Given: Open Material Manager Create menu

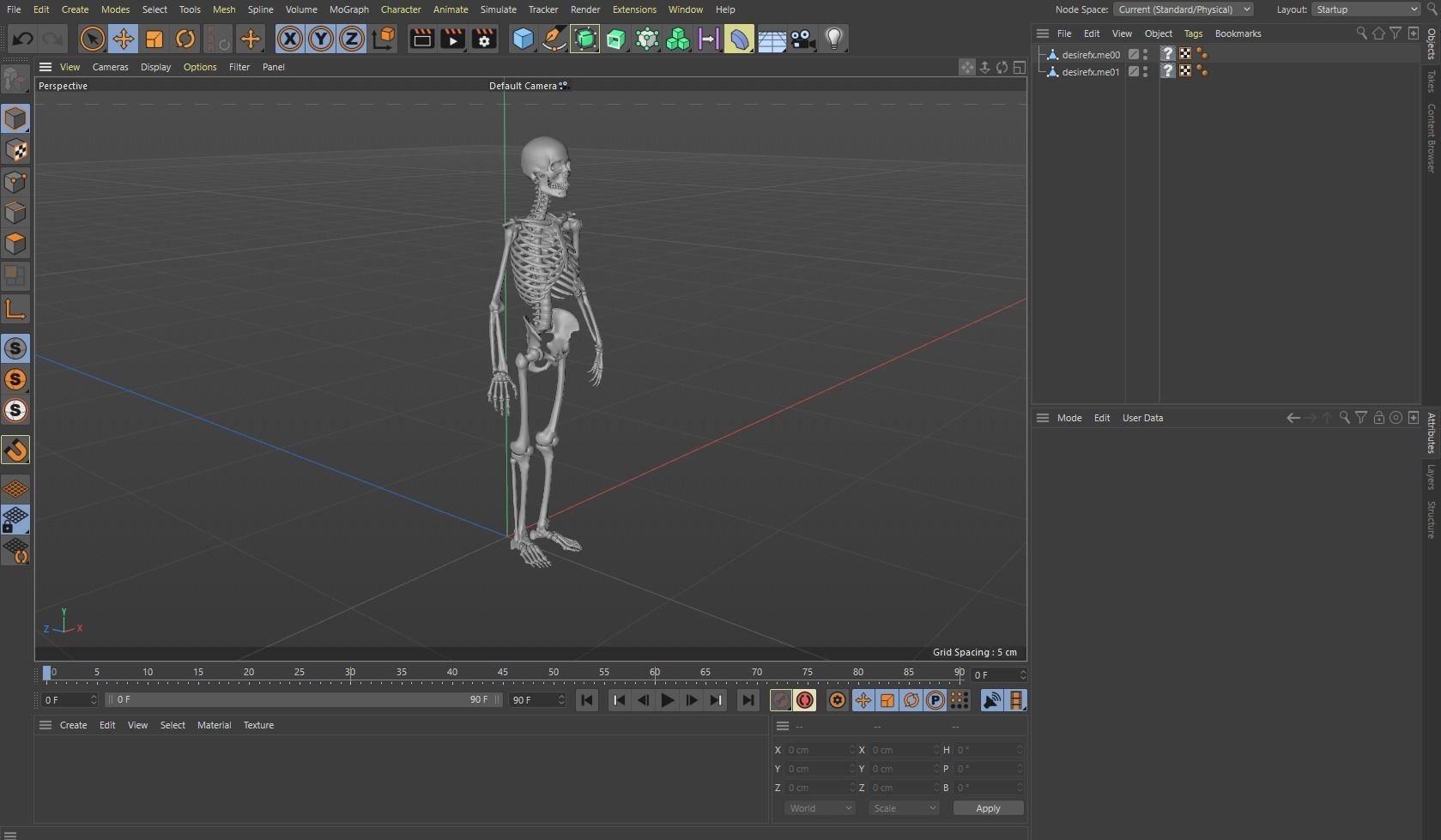Looking at the screenshot, I should point(73,725).
